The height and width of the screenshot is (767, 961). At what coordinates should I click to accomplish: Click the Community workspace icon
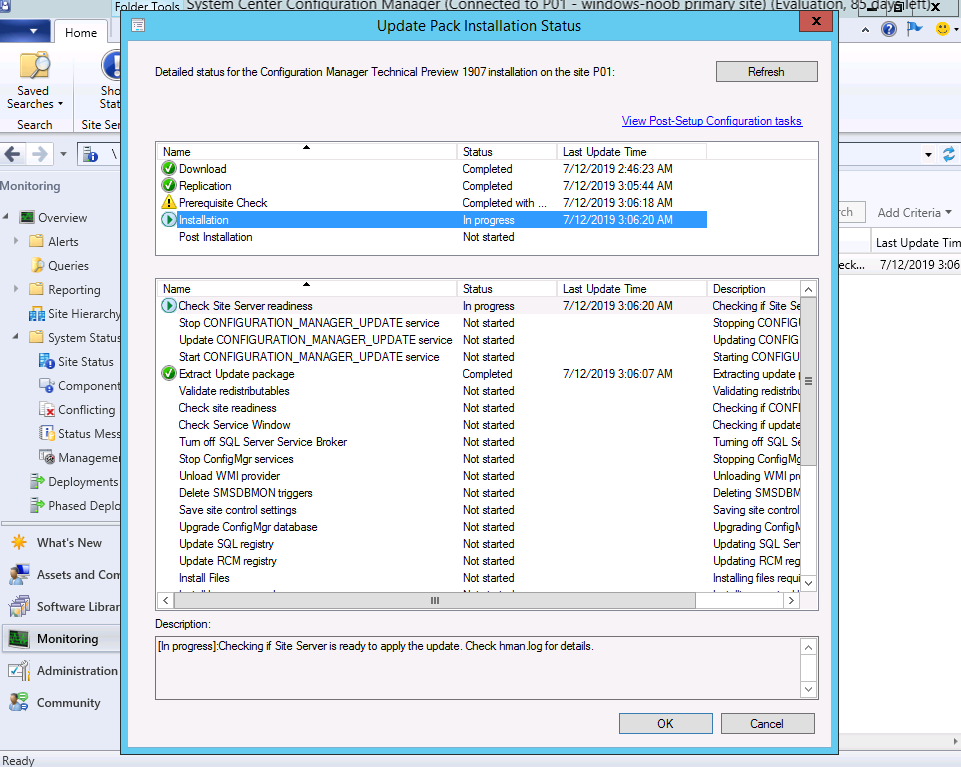[x=19, y=703]
